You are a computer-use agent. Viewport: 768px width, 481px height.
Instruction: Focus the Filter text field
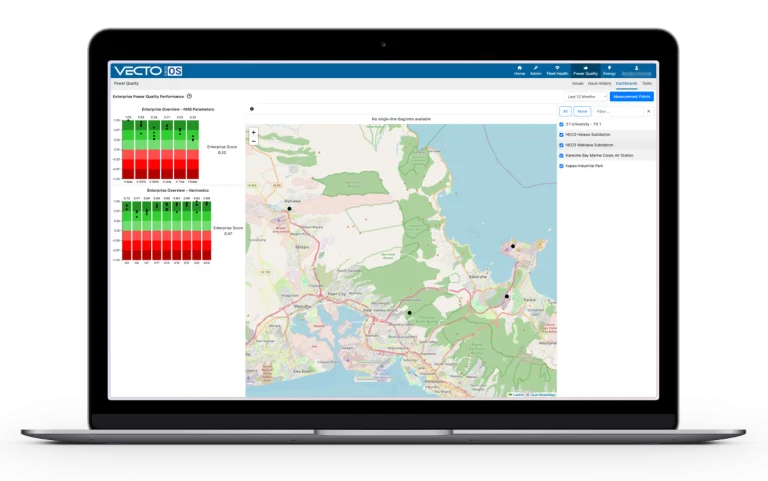[618, 111]
